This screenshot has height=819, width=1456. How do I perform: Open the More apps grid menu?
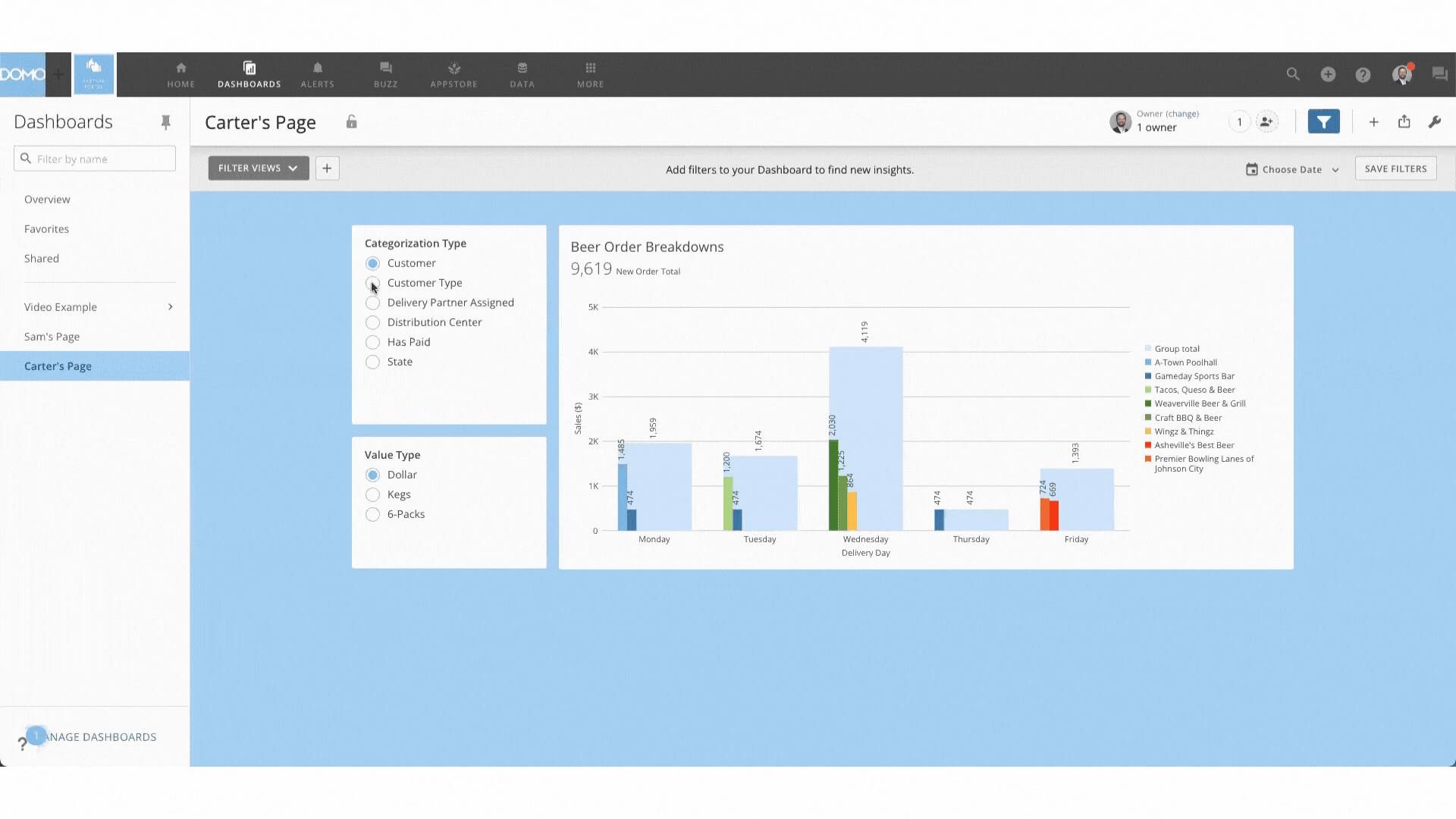point(591,74)
